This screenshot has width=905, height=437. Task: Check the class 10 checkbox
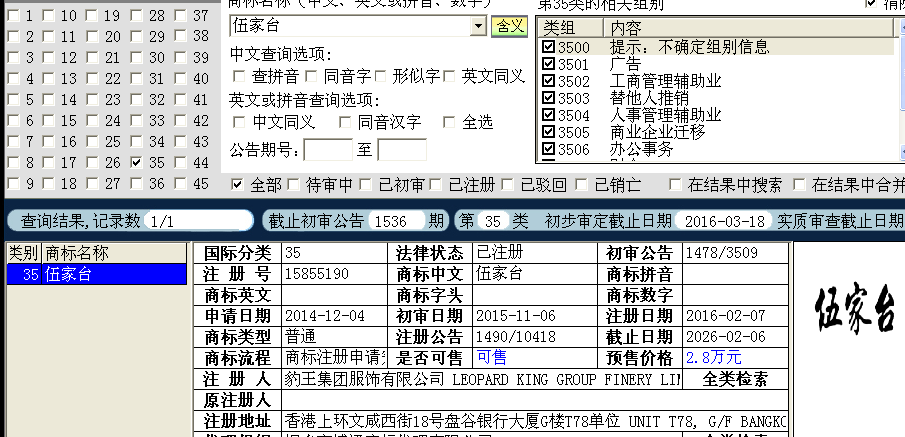[48, 16]
